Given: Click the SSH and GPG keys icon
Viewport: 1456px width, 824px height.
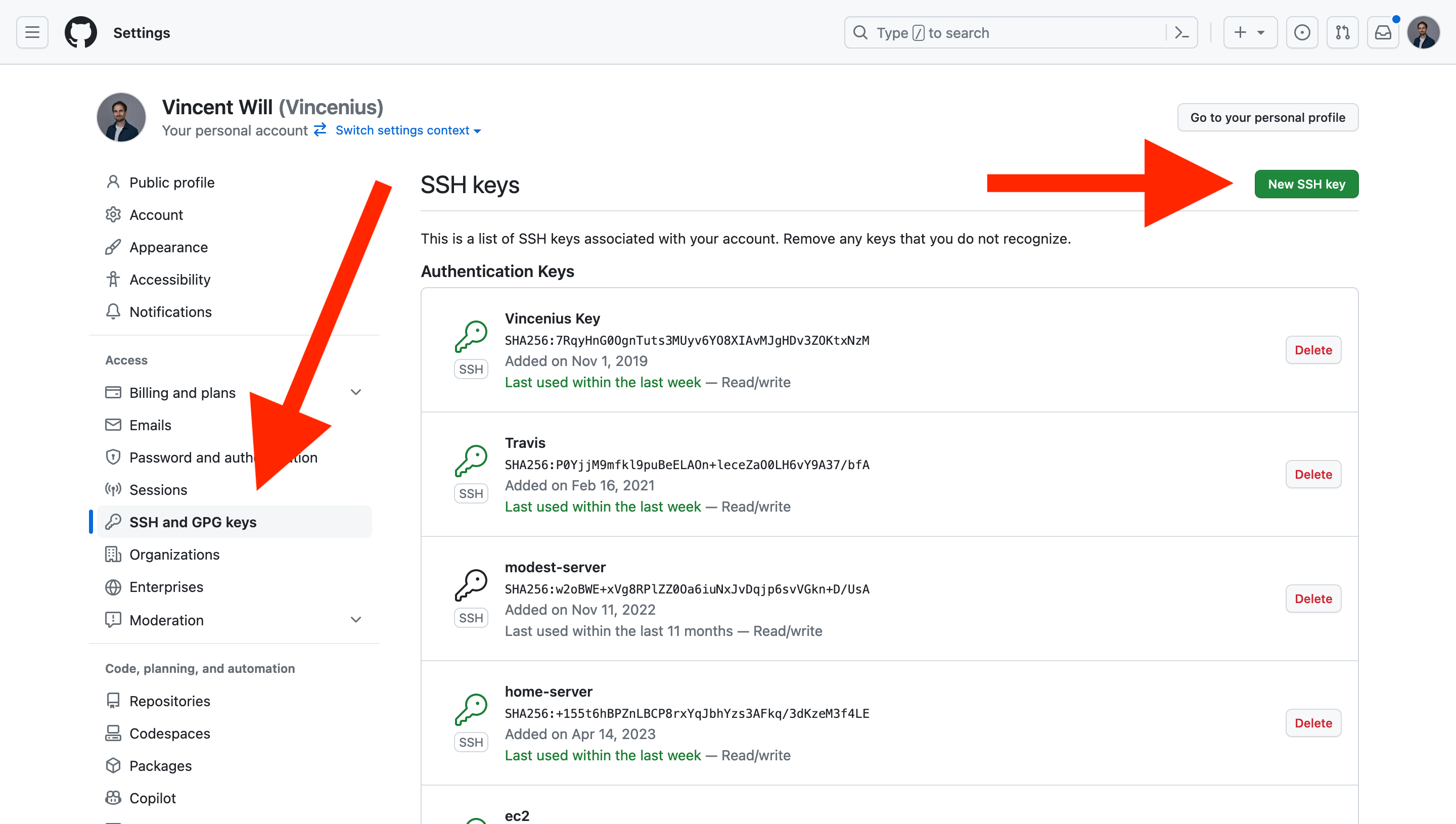Looking at the screenshot, I should click(x=113, y=521).
